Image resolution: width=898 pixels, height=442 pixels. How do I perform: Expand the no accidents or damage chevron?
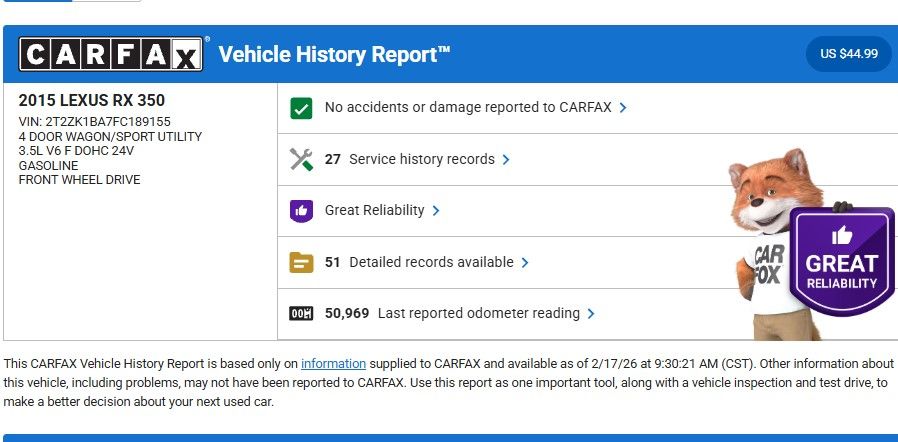623,108
